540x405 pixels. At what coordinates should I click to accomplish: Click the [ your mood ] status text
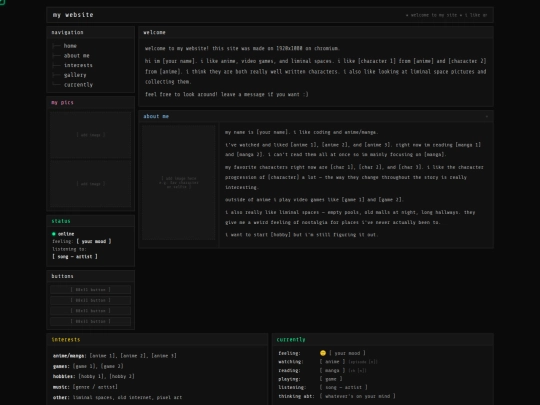(x=94, y=241)
